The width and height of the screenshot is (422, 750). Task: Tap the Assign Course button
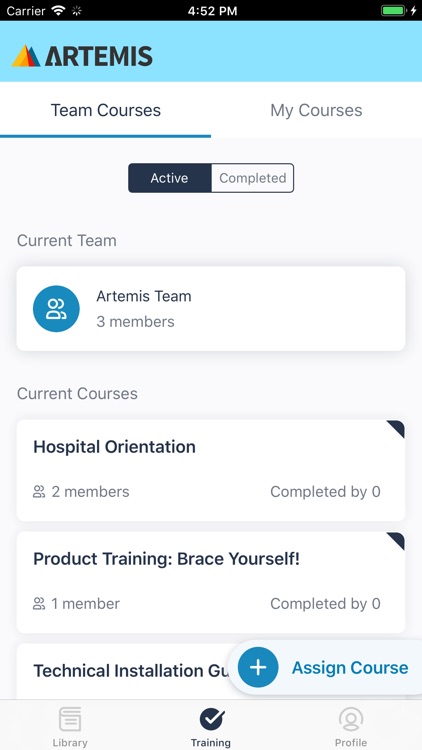[x=325, y=668]
